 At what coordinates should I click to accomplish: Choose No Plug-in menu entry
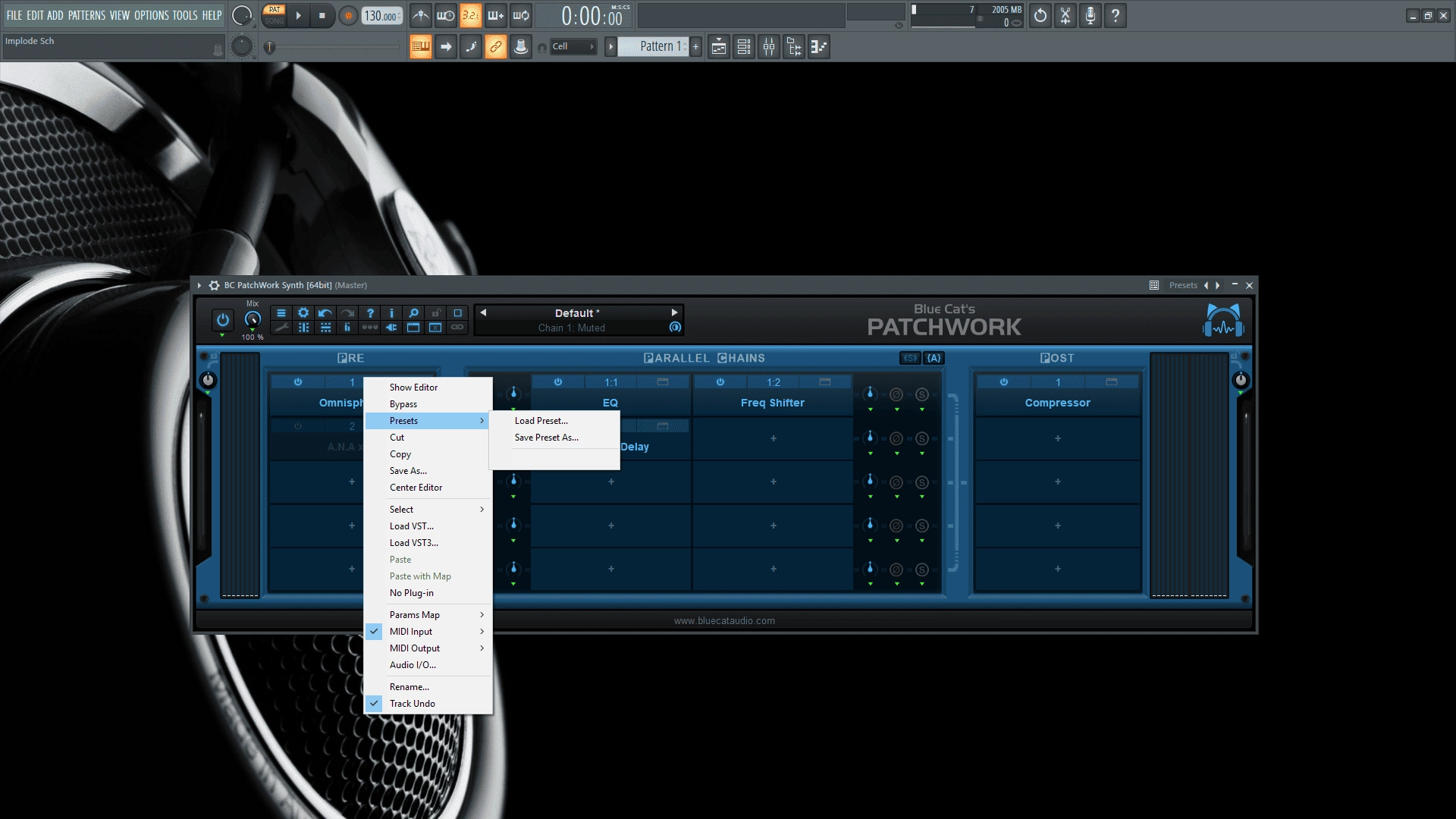[x=428, y=593]
